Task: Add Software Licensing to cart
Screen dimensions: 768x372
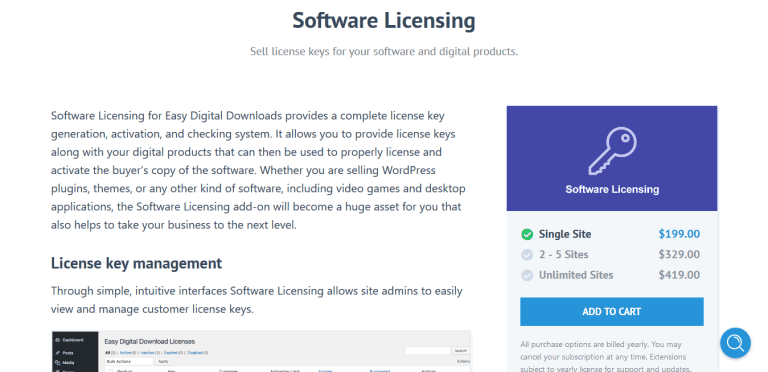Action: tap(612, 311)
